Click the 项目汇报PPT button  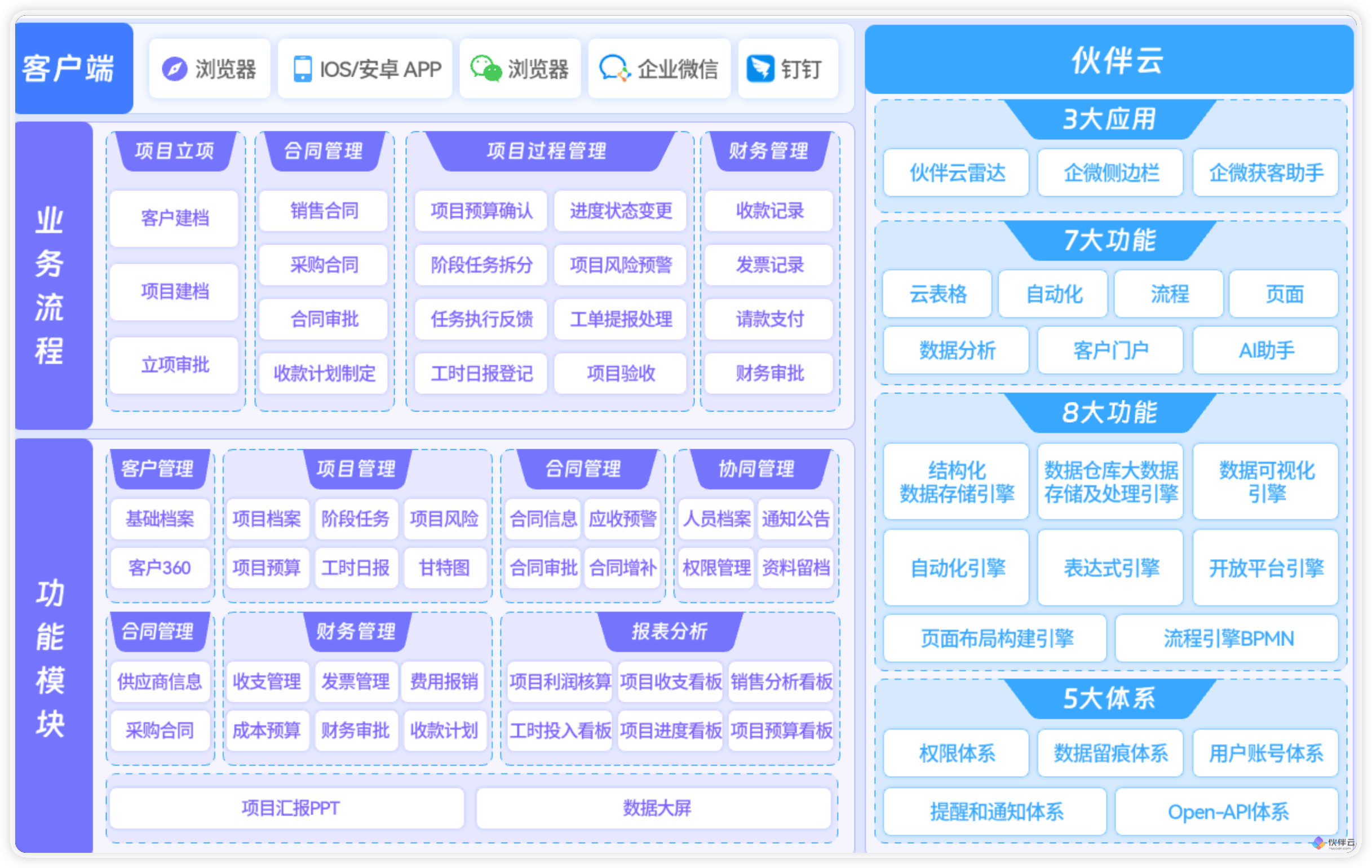pos(288,807)
